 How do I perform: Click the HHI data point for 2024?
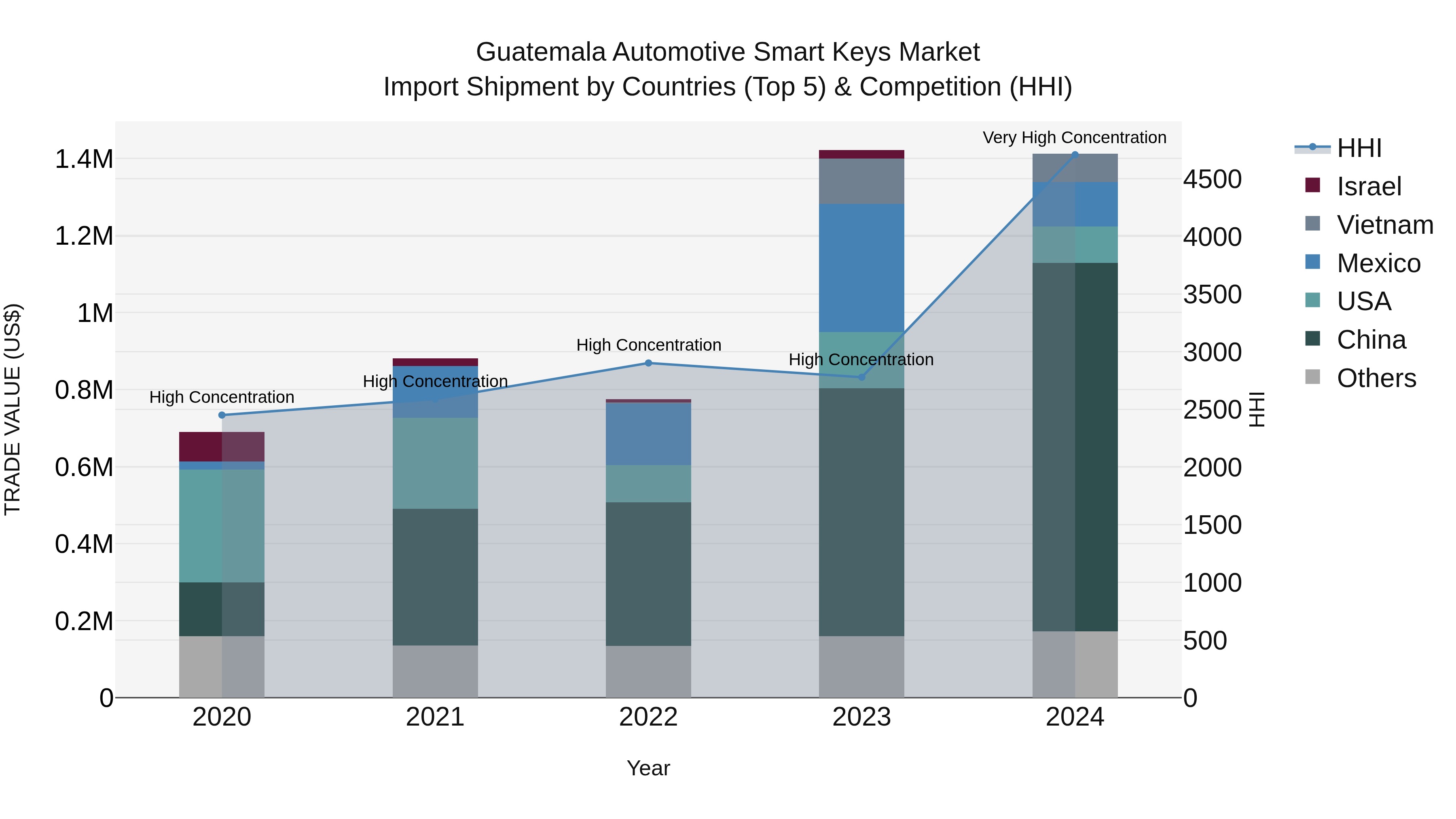(x=1075, y=154)
